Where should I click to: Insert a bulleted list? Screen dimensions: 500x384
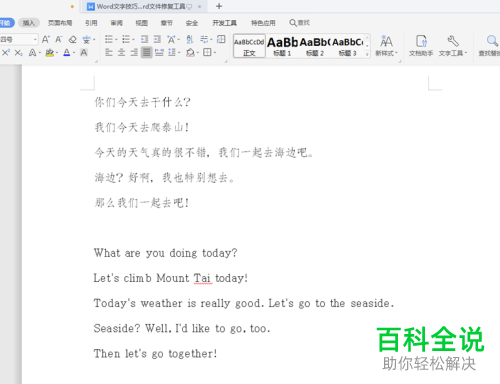[109, 40]
